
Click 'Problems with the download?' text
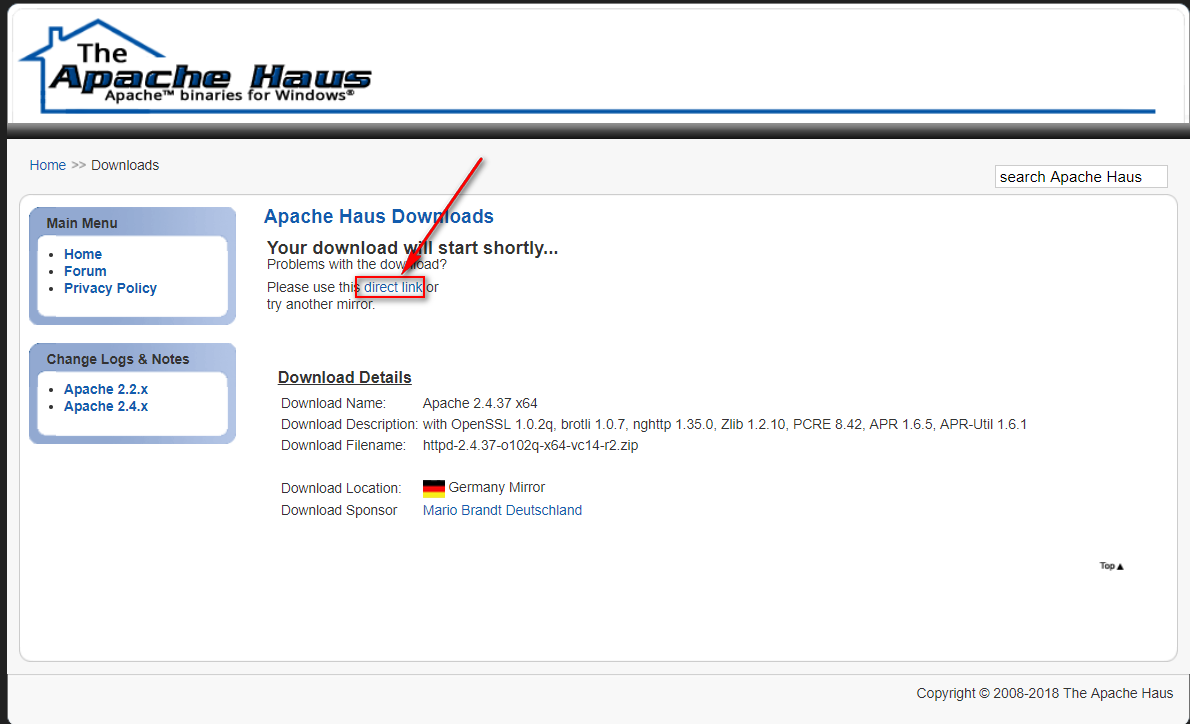pyautogui.click(x=357, y=264)
